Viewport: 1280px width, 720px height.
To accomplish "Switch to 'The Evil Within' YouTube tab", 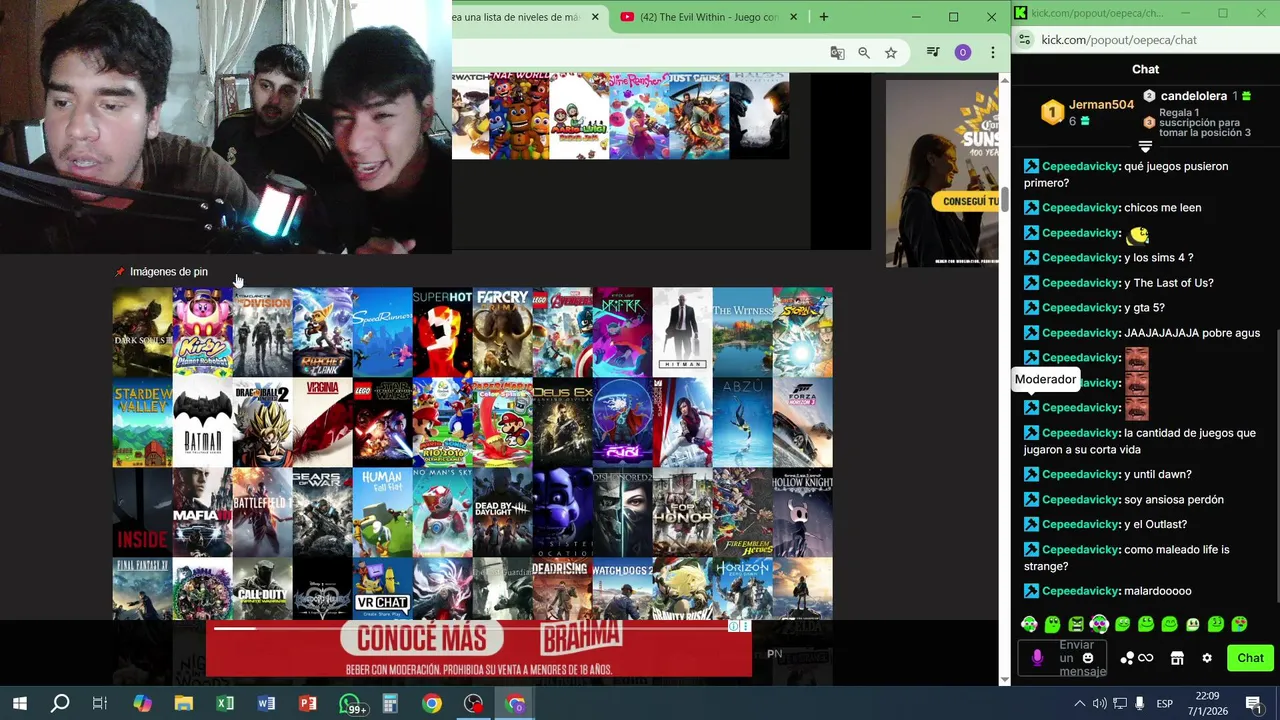I will click(x=708, y=17).
